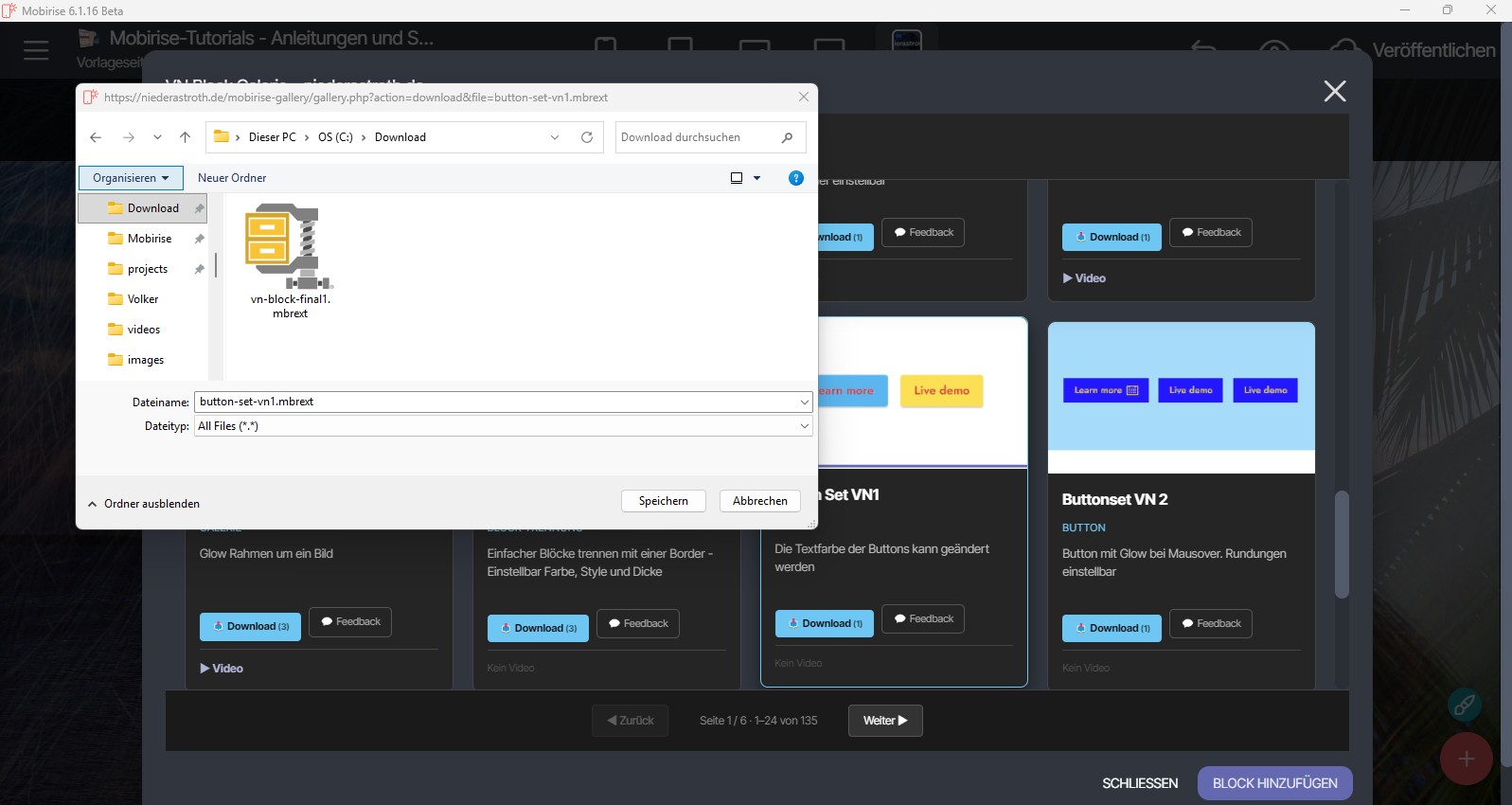Click SCHLIESSEN to close the gallery

point(1140,784)
